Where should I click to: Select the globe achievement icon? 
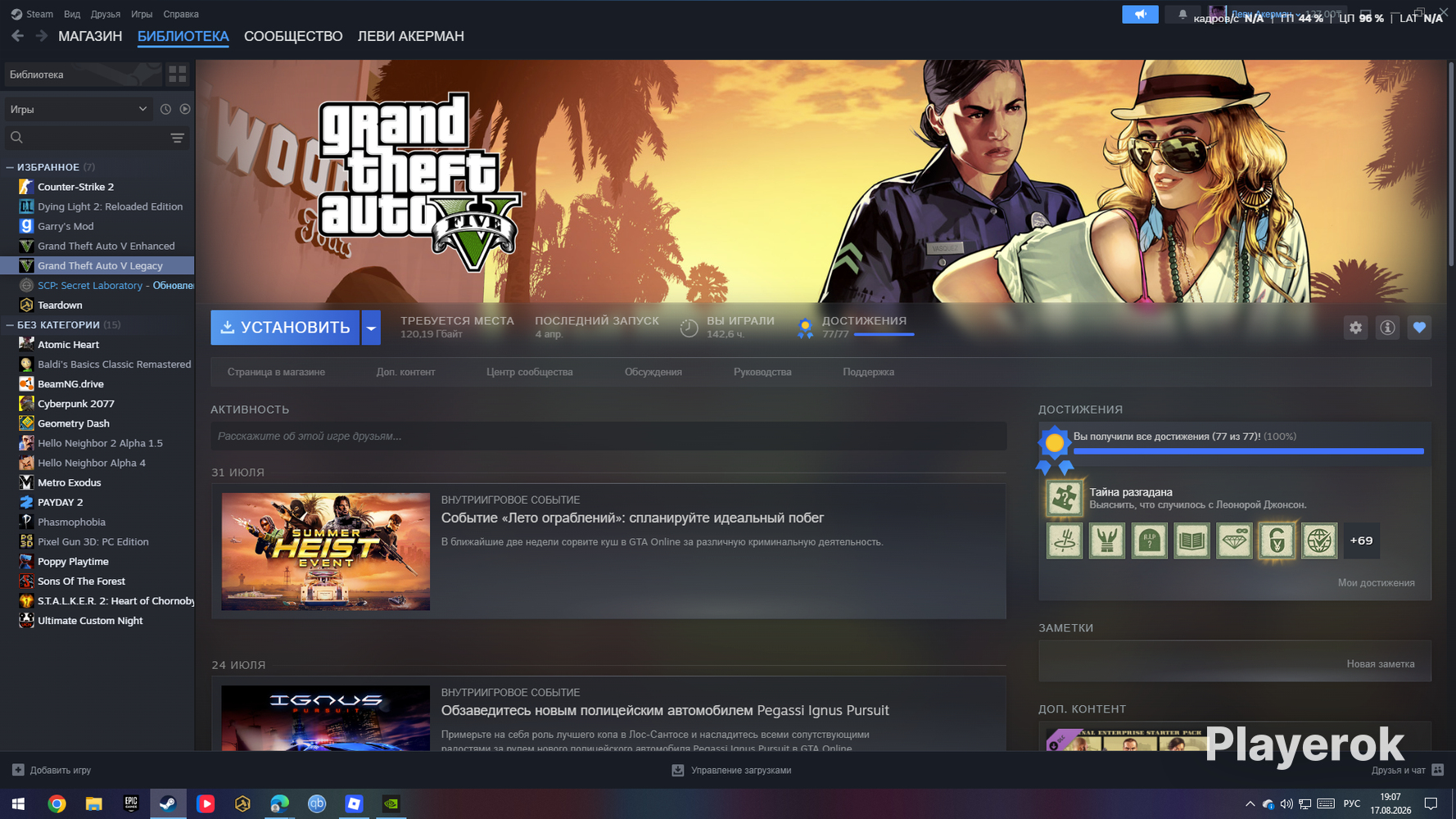(1319, 541)
